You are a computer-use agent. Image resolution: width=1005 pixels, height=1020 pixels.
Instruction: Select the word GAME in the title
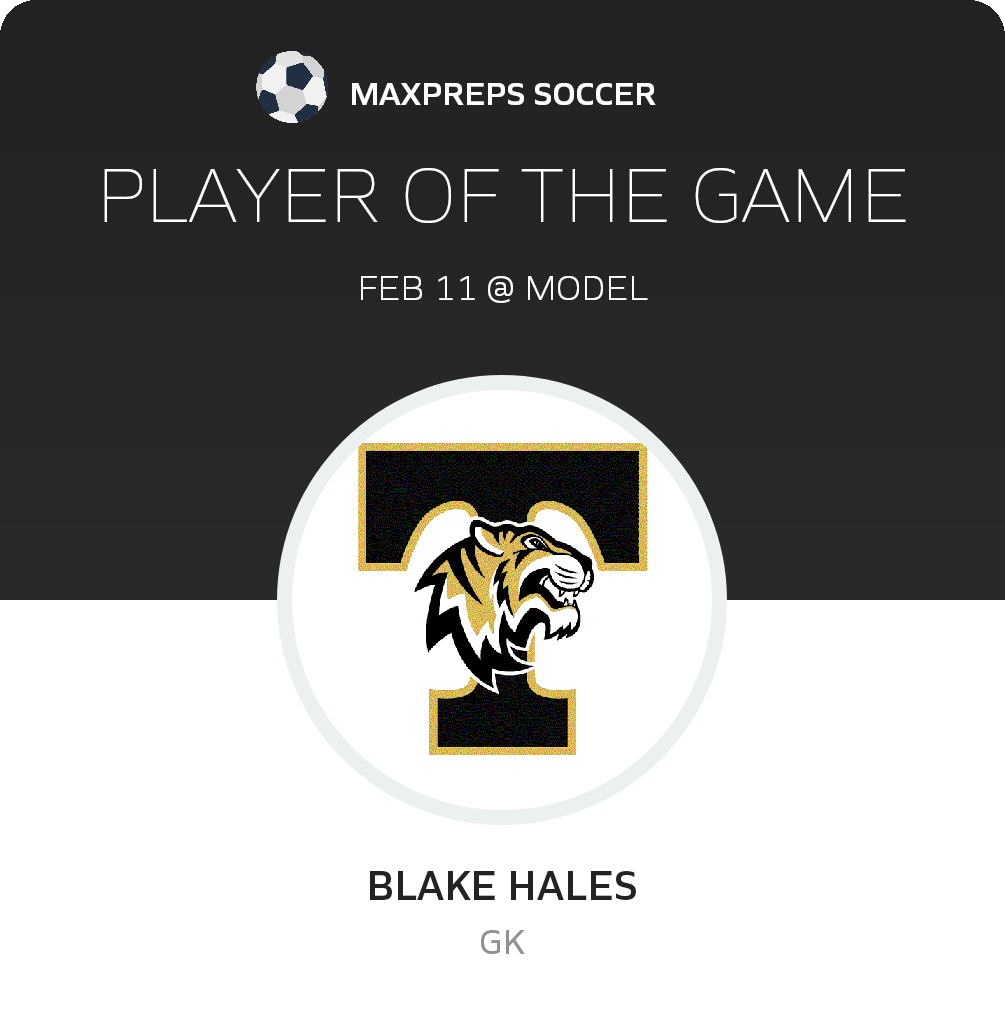coord(799,195)
